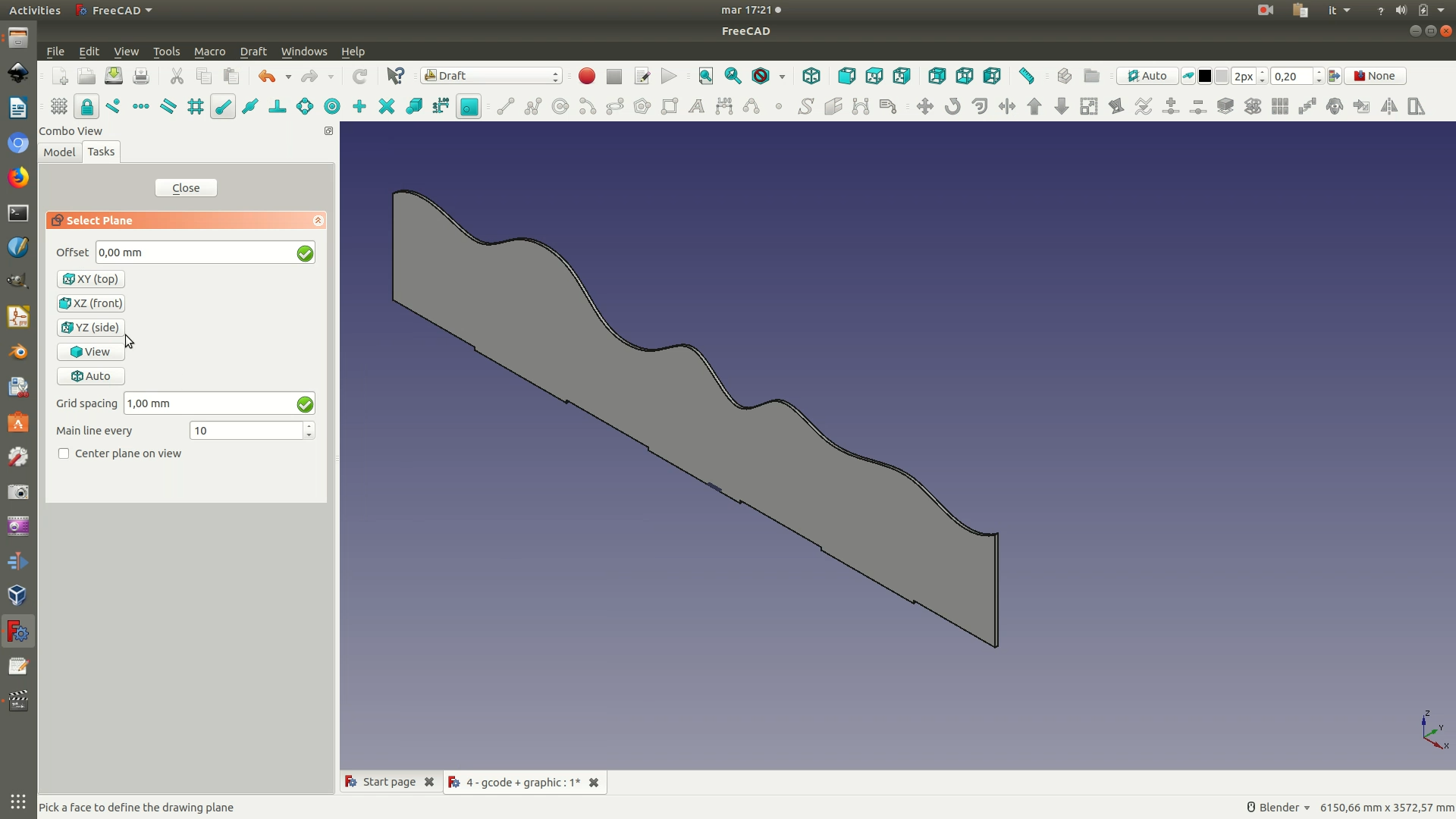The image size is (1456, 819).
Task: Click the Auto plane button in task panel
Action: click(x=91, y=376)
